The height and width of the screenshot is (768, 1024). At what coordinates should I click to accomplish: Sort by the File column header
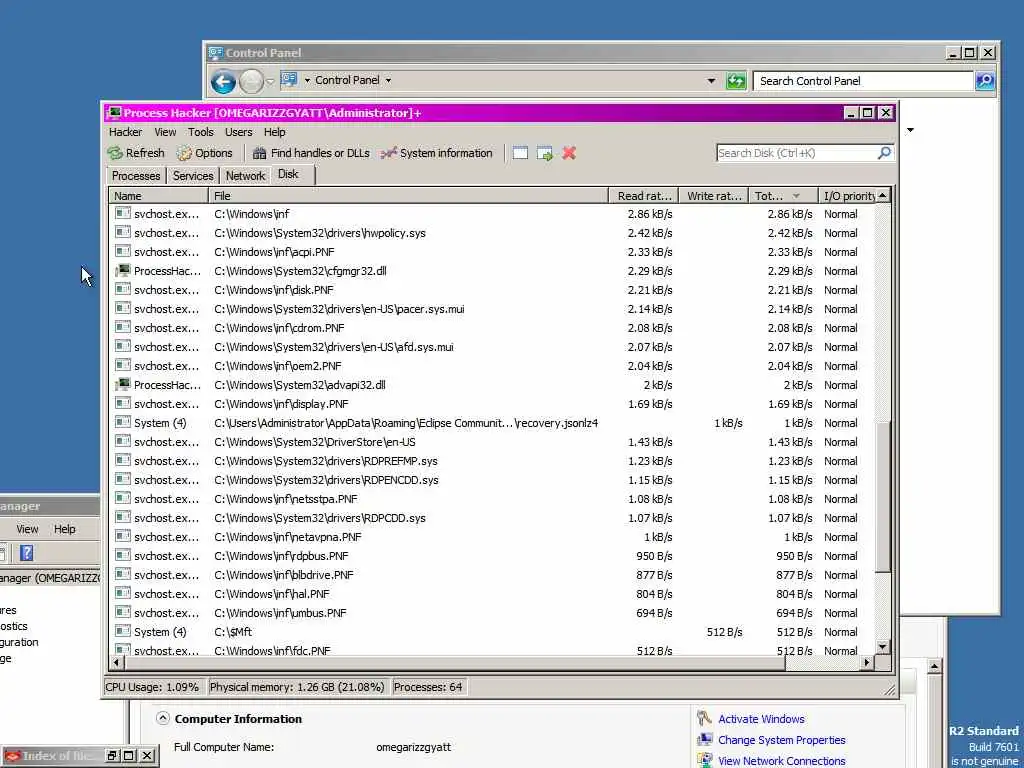[x=408, y=196]
